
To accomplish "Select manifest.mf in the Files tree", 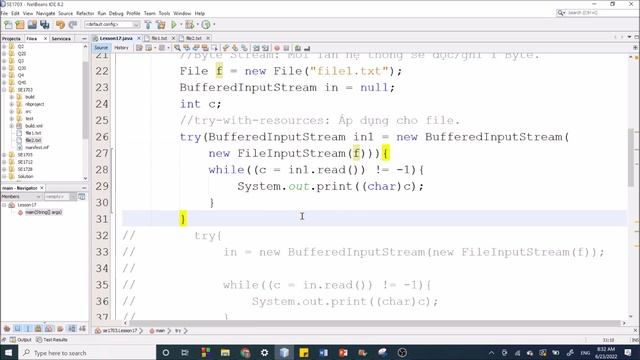I will (37, 147).
